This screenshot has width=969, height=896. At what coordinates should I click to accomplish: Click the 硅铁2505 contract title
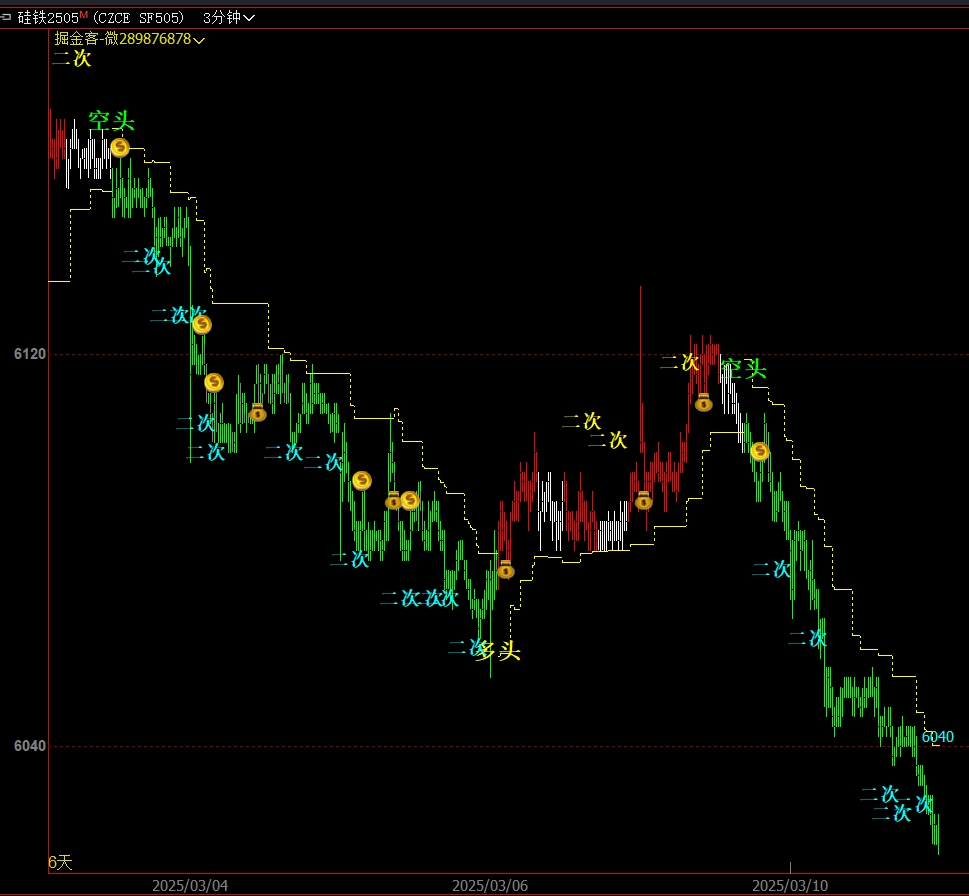[47, 17]
